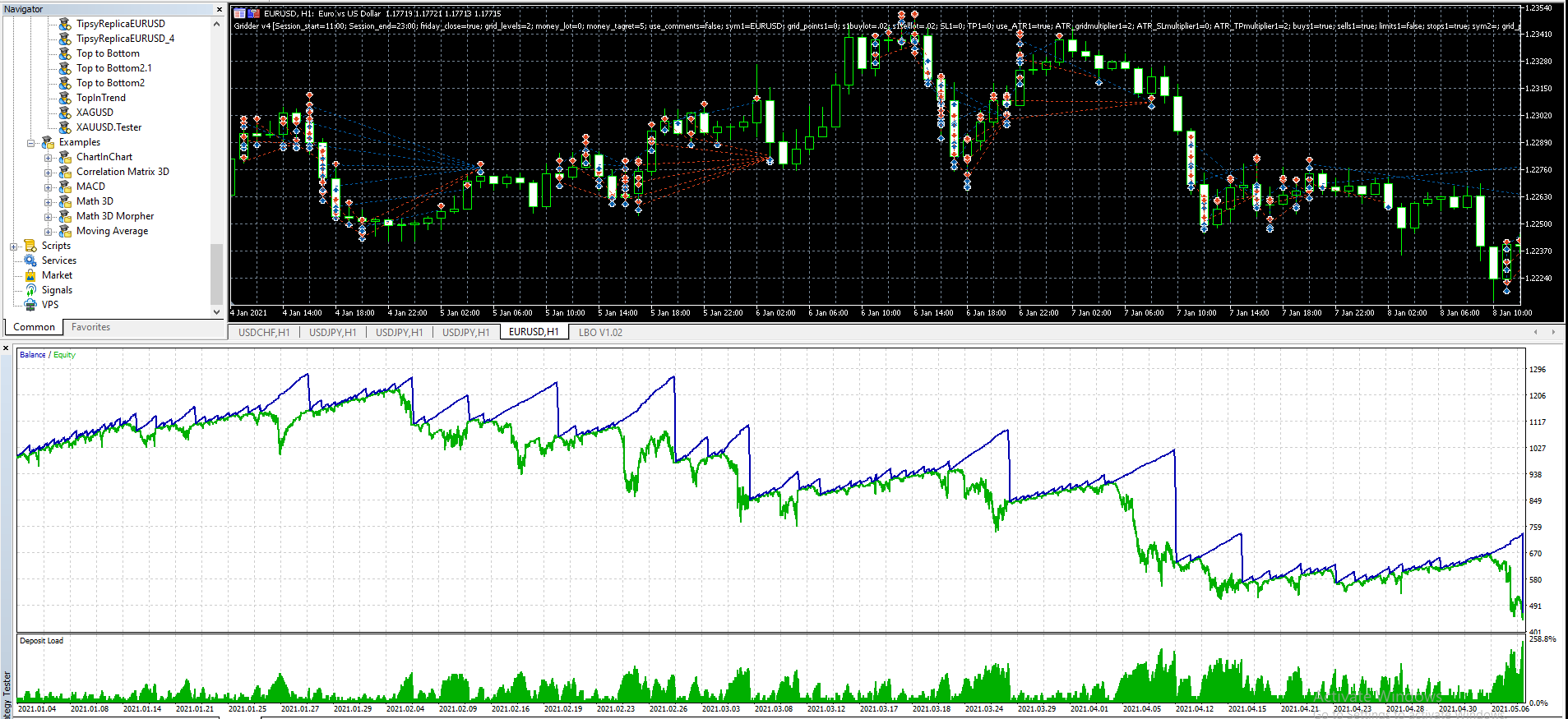Click the Signals antenna icon
This screenshot has width=1568, height=719.
tap(30, 290)
